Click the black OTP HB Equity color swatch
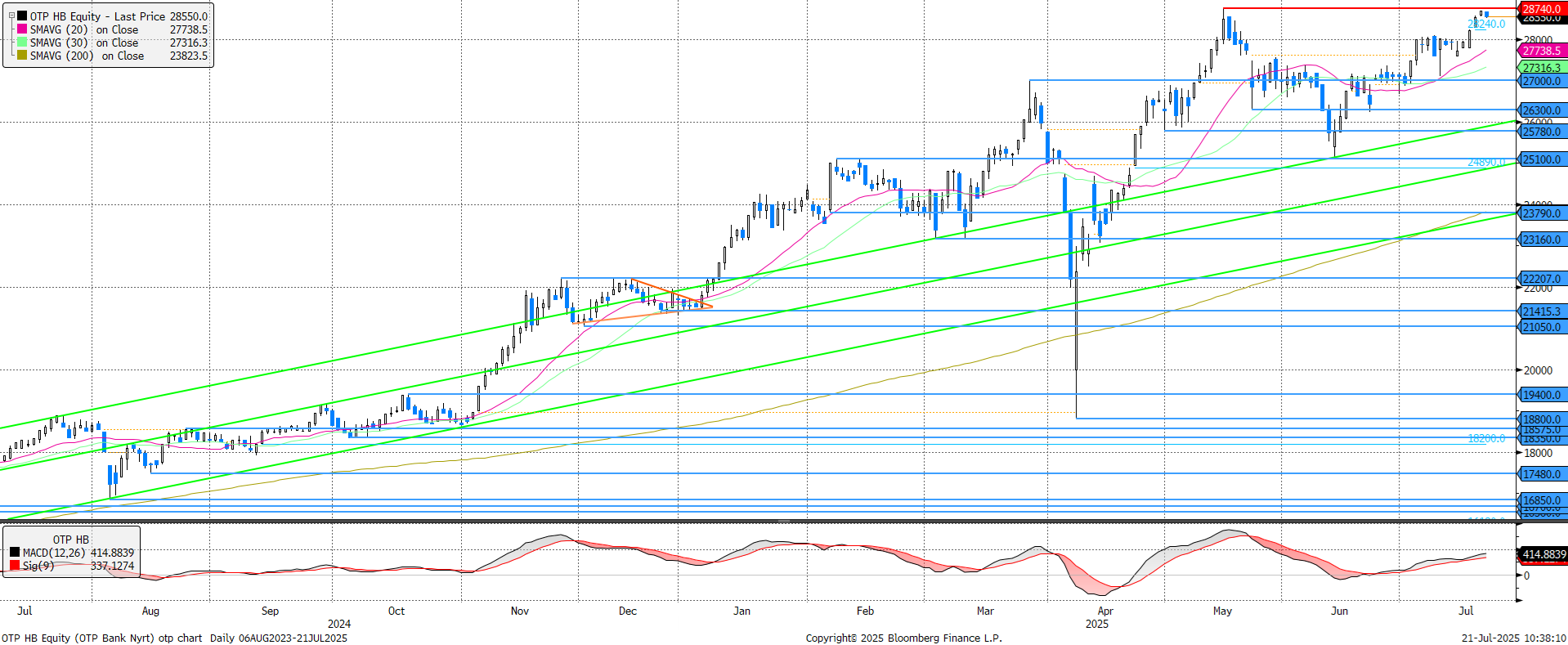The width and height of the screenshot is (1568, 645). 22,16
